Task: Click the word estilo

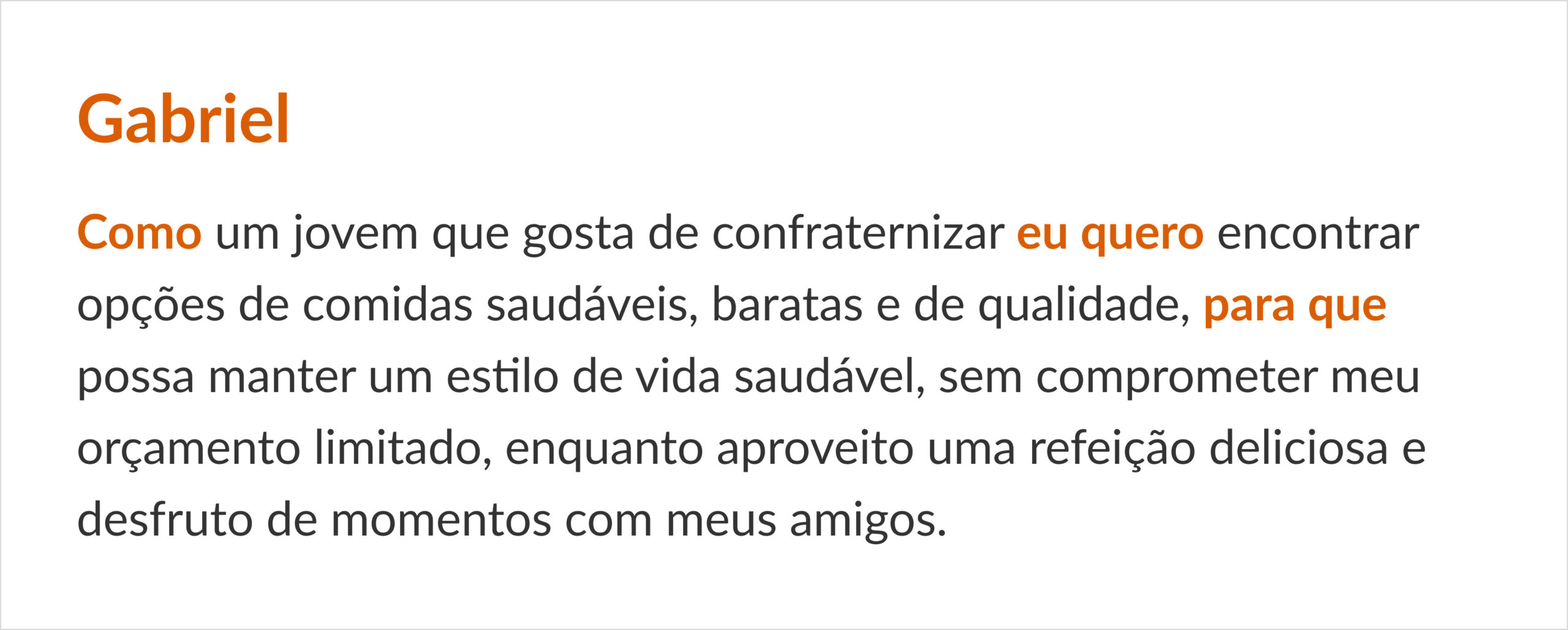Action: click(x=502, y=376)
